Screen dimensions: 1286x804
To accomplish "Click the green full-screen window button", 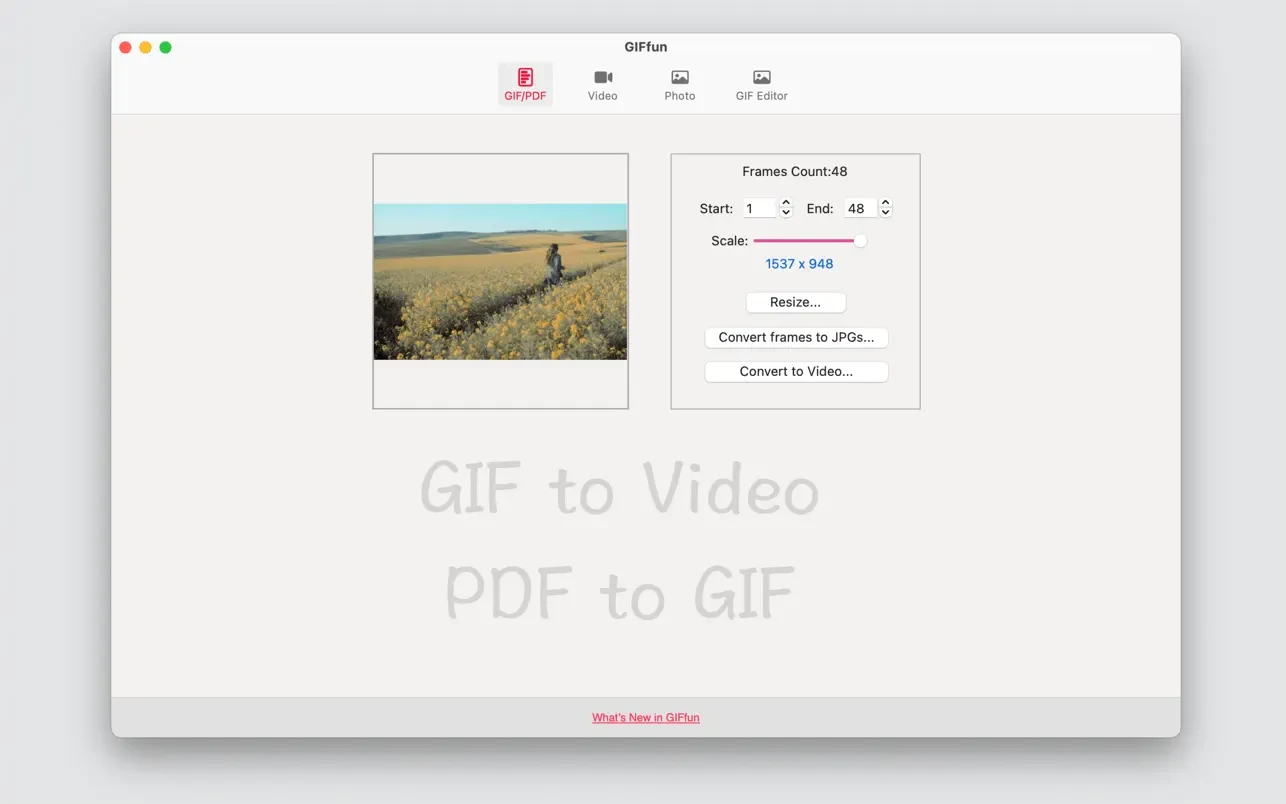I will pyautogui.click(x=165, y=47).
